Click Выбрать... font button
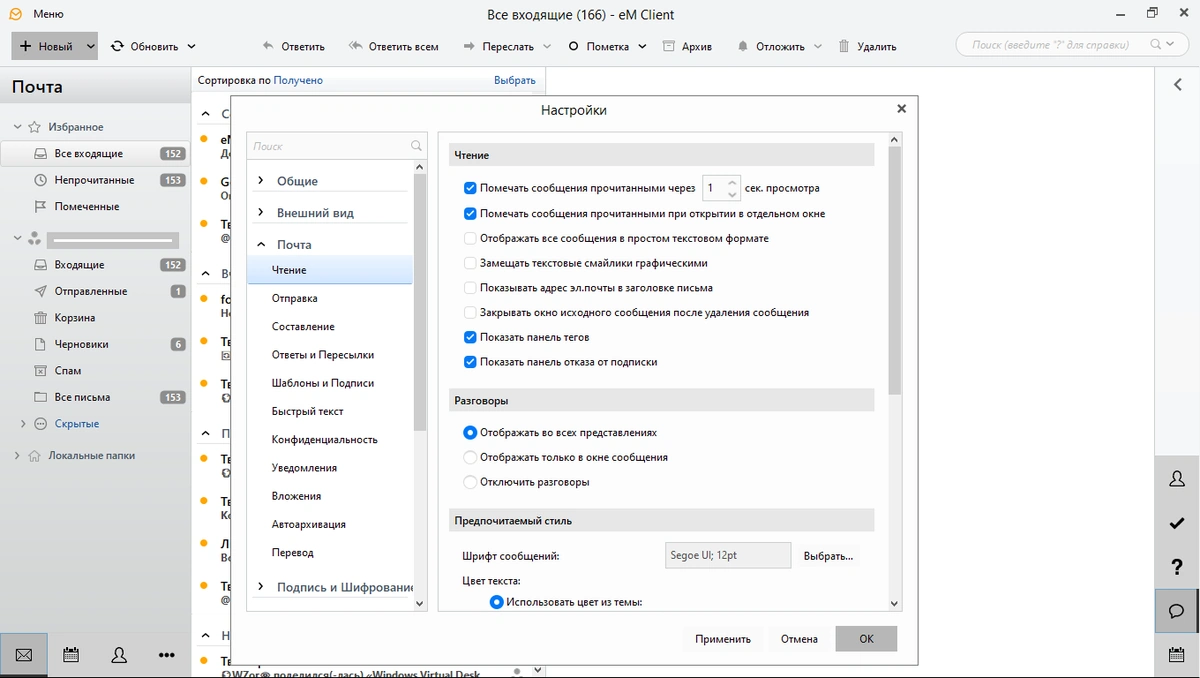Screen dimensions: 1200x678 click(829, 556)
